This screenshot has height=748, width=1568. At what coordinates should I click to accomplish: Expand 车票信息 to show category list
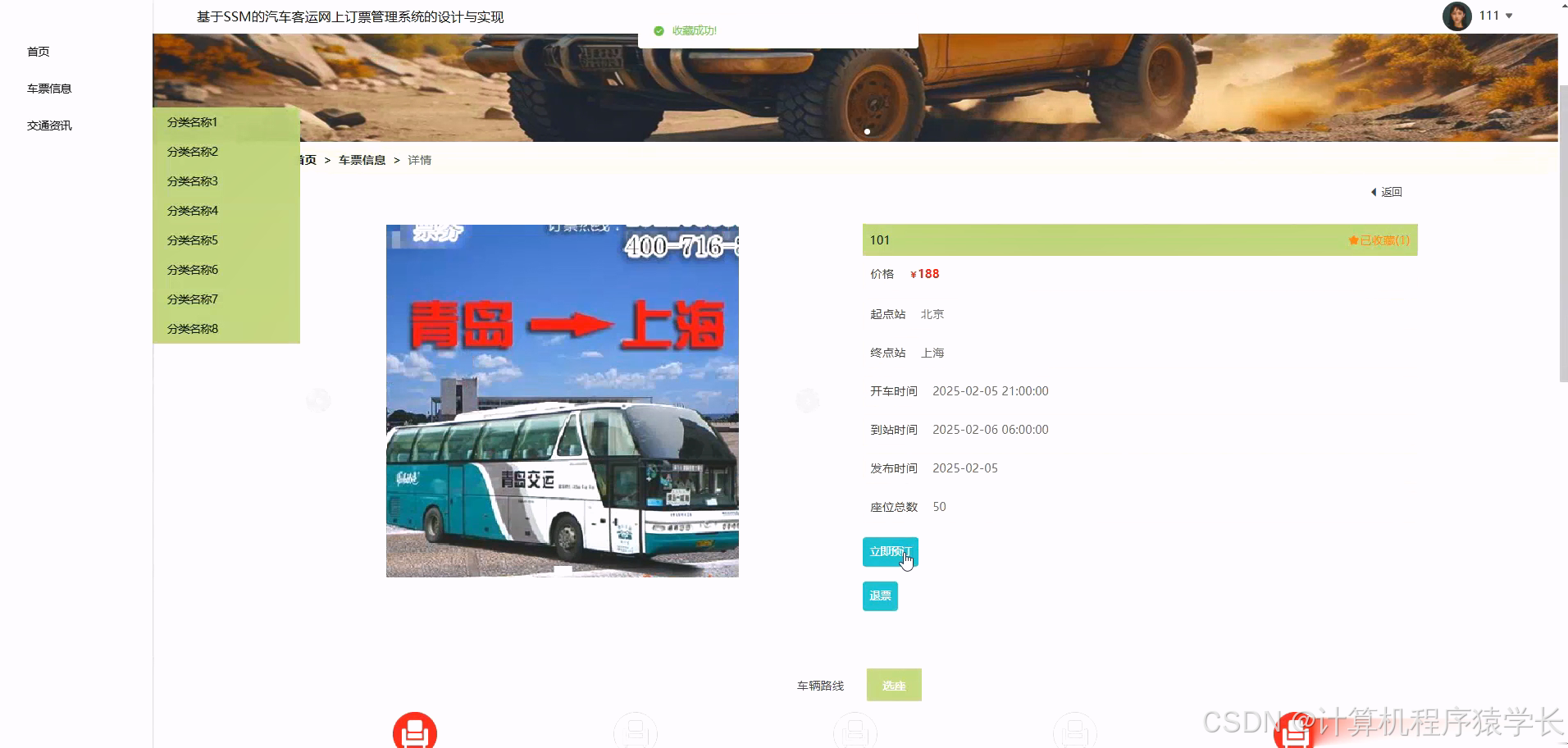[48, 88]
